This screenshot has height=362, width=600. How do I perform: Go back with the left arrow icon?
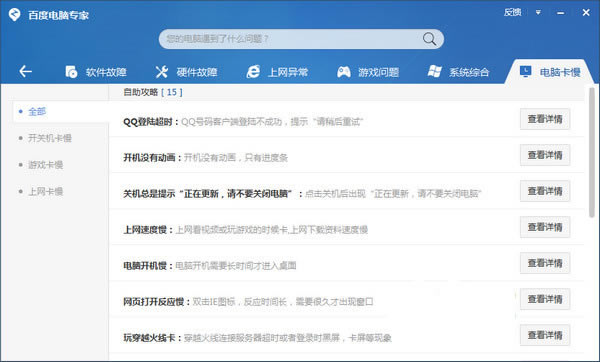click(x=25, y=71)
